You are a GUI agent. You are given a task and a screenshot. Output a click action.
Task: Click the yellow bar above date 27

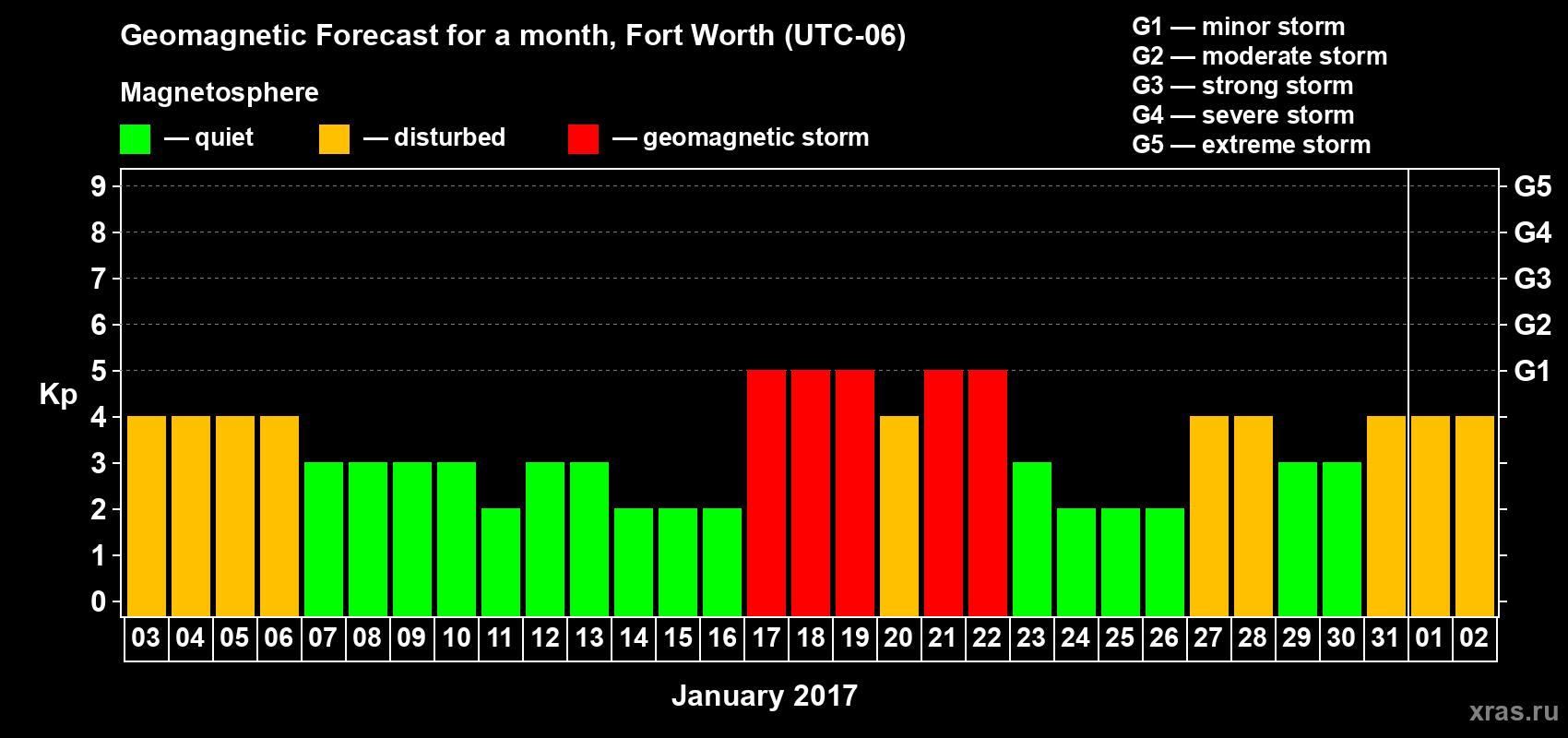coord(1209,517)
